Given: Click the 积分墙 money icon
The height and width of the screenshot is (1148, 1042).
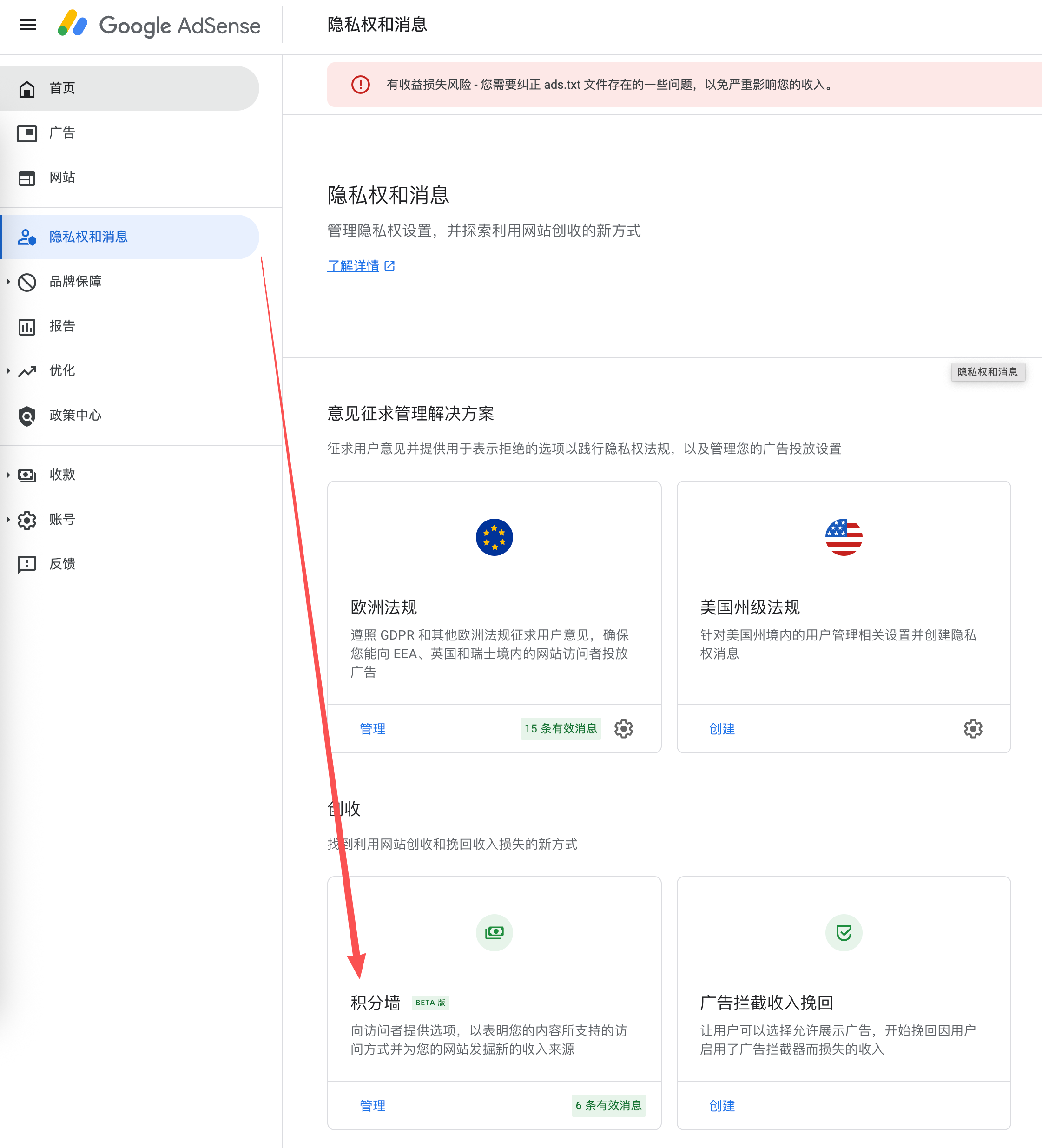Looking at the screenshot, I should (494, 932).
